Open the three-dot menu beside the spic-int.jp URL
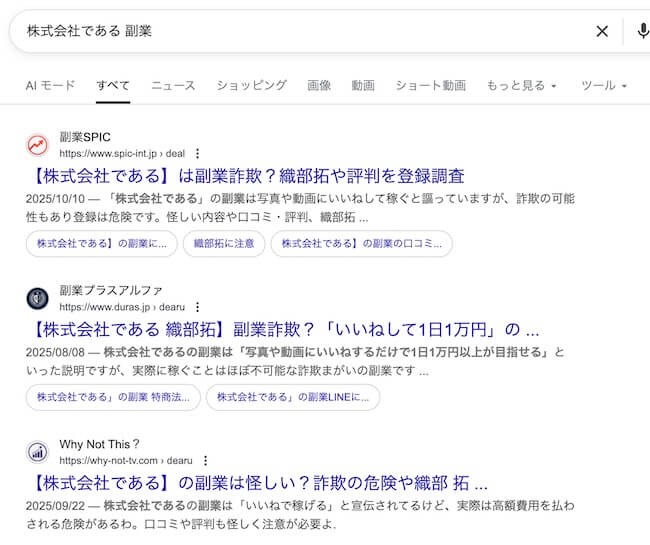Viewport: 650px width, 545px height. [197, 154]
